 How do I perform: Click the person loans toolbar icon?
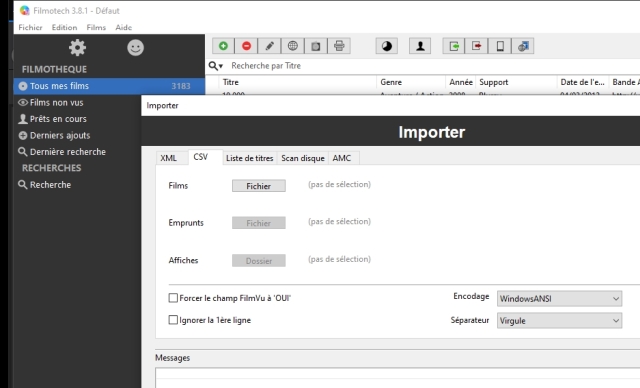(420, 46)
